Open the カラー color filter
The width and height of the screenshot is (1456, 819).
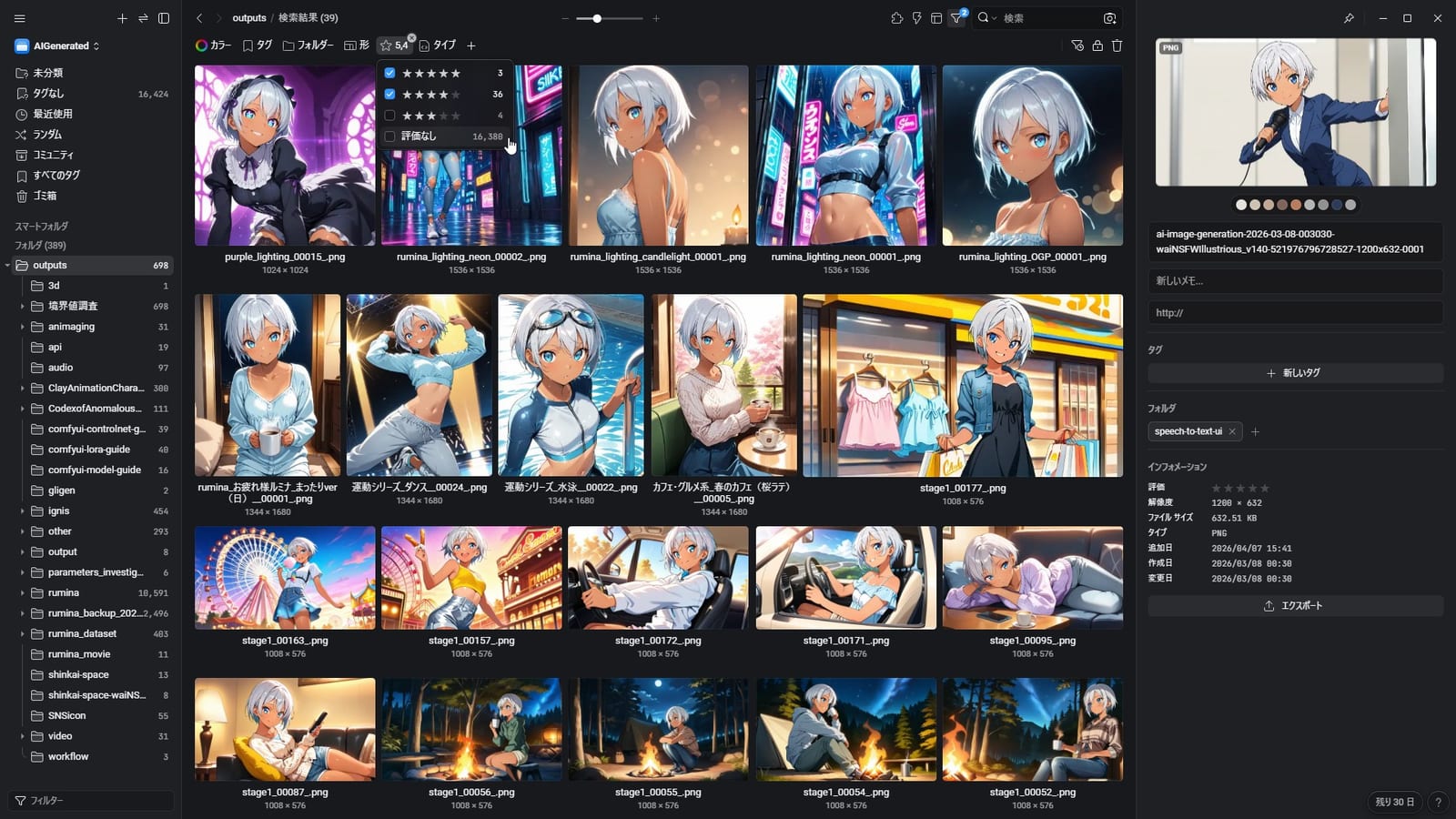[214, 45]
